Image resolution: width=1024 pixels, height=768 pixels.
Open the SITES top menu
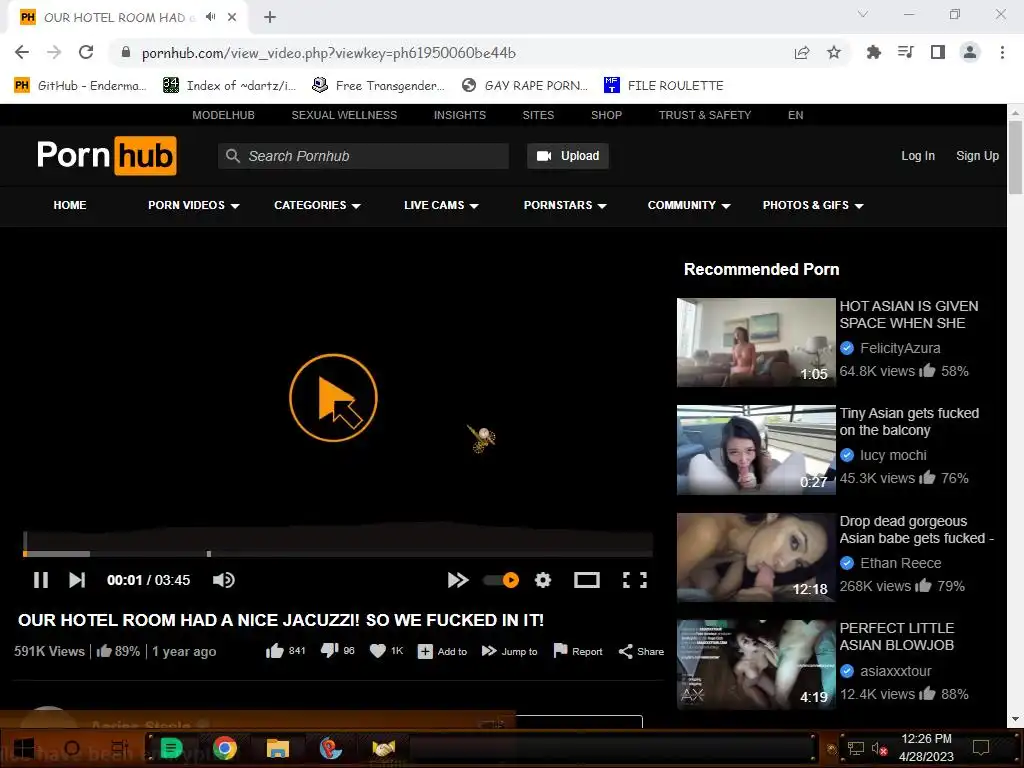538,115
